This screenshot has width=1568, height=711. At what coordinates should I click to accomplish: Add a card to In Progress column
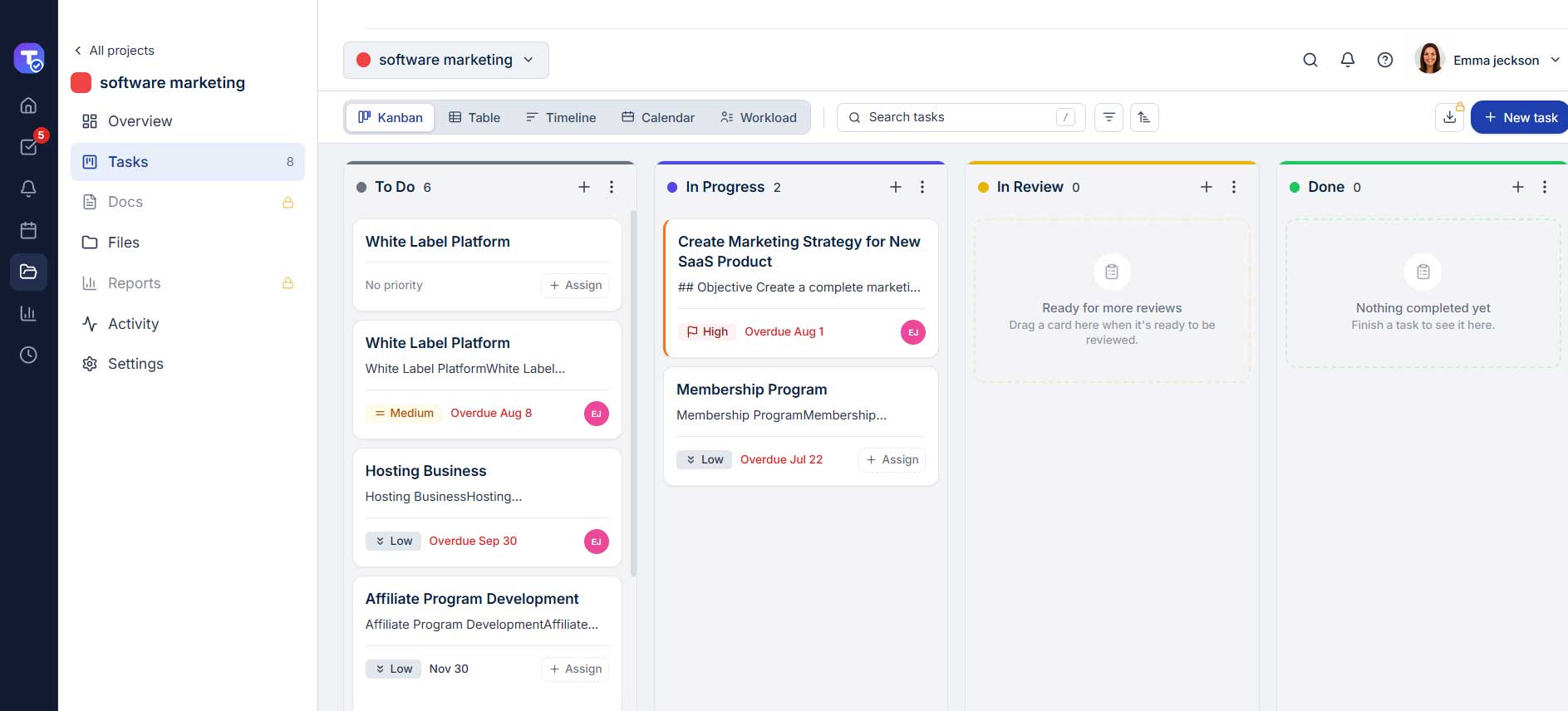click(896, 187)
